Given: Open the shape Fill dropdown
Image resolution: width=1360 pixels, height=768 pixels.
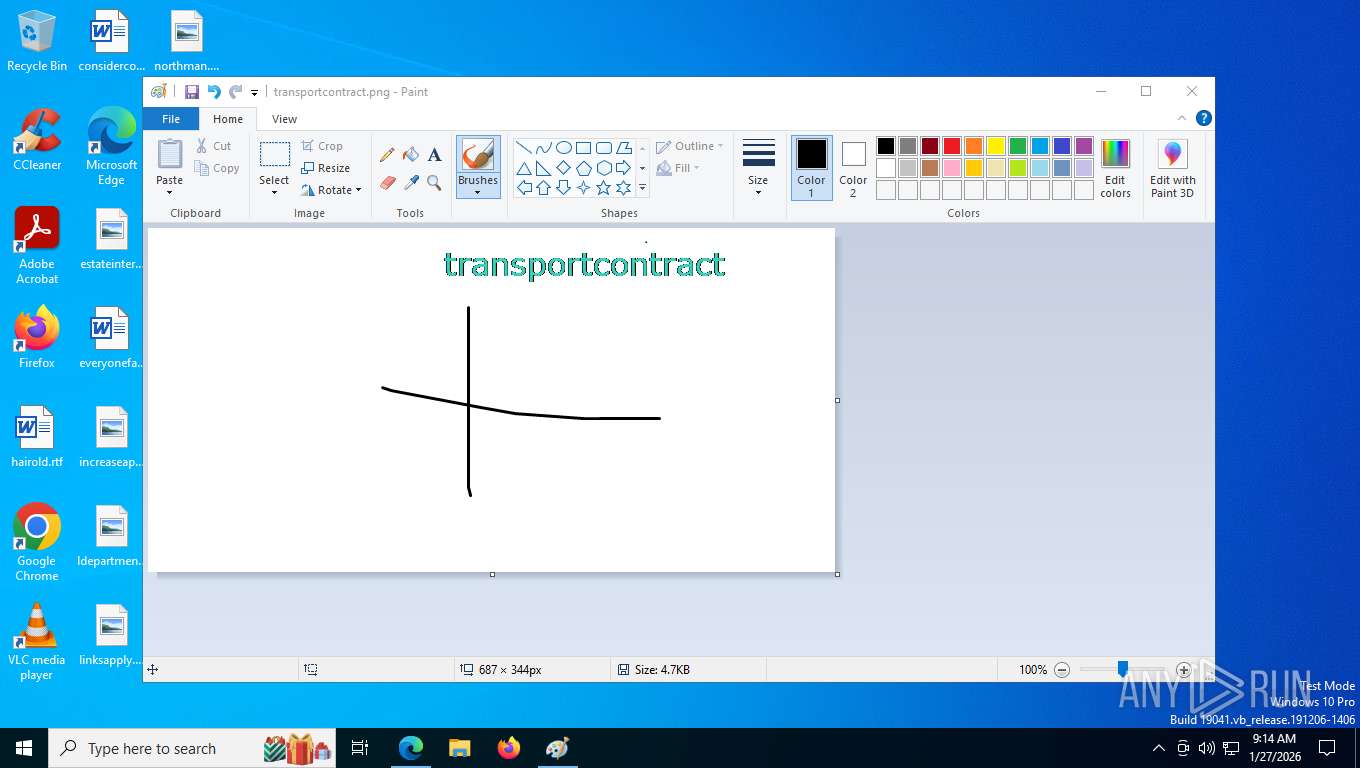Looking at the screenshot, I should click(x=678, y=168).
